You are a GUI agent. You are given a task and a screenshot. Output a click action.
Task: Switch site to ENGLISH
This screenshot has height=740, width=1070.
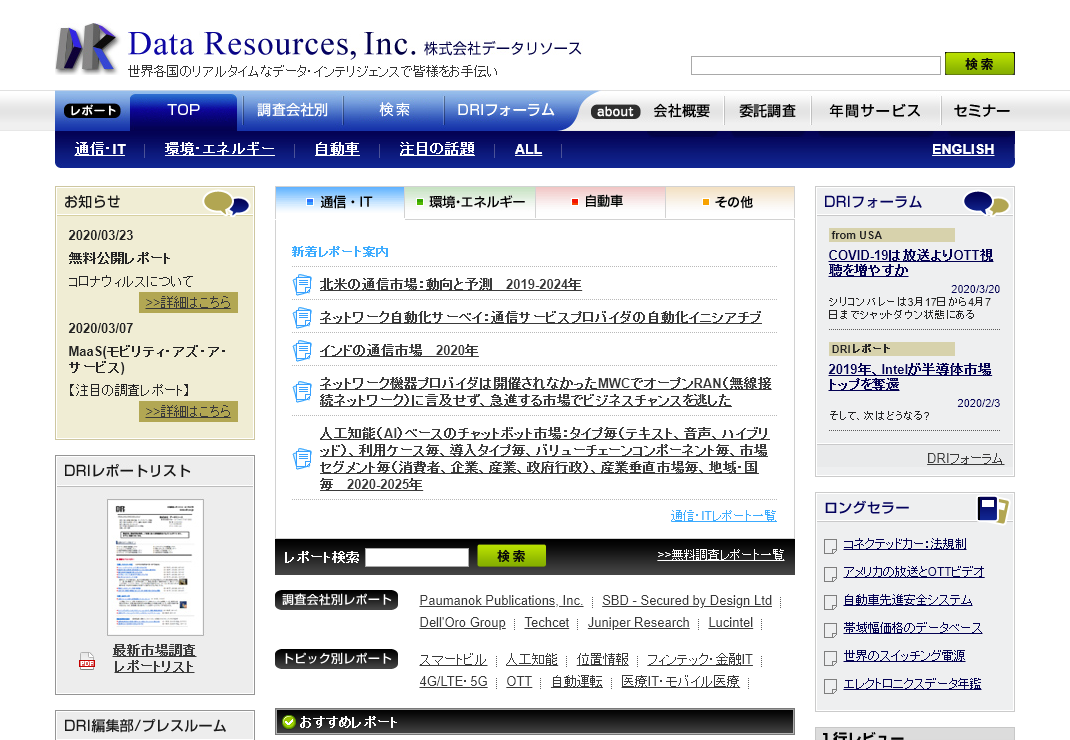tap(963, 150)
